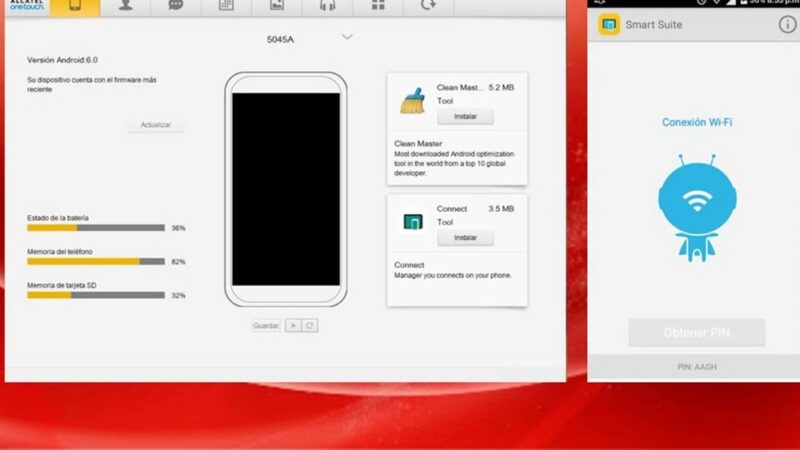Viewport: 800px width, 450px height.
Task: Click the battery status bar
Action: coord(96,228)
